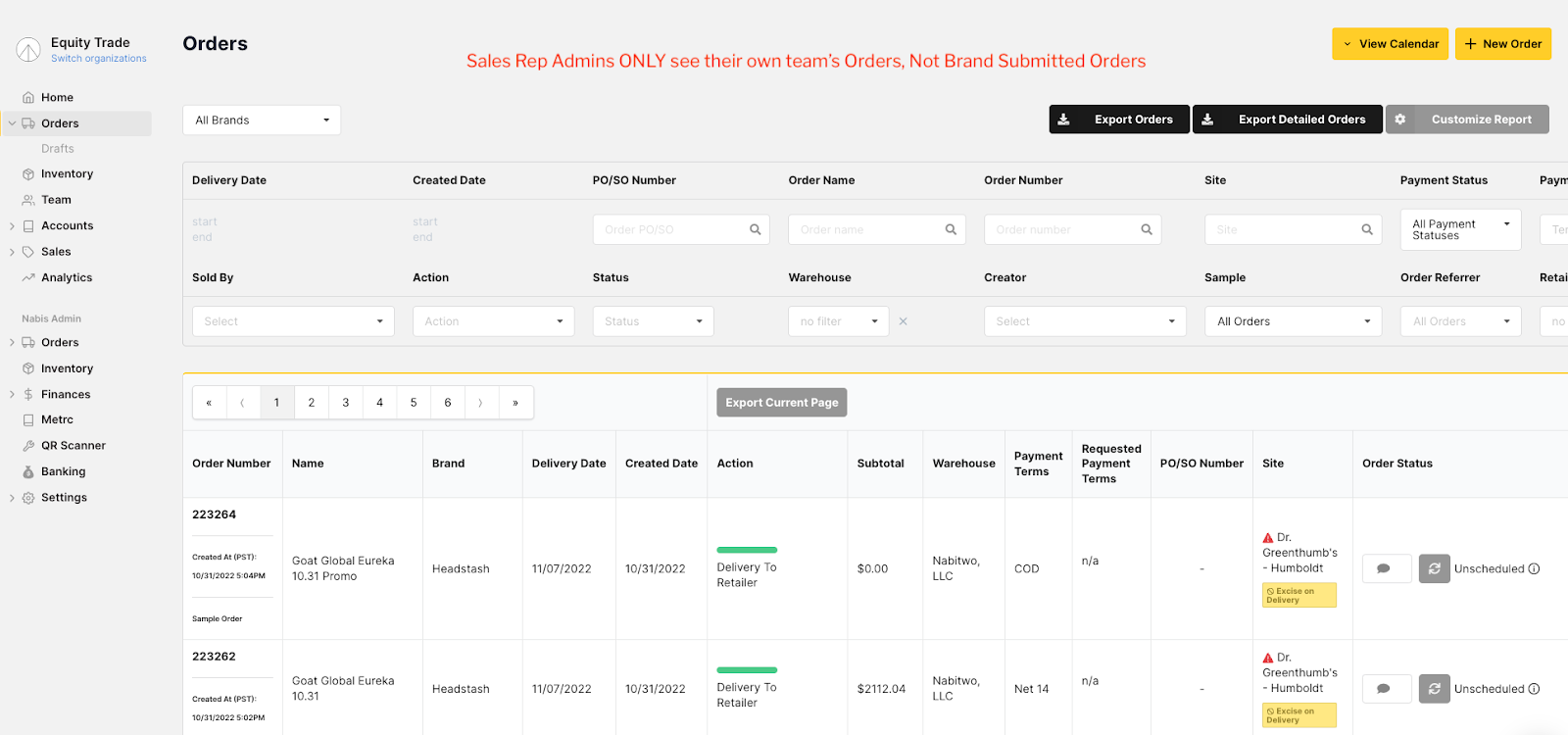
Task: Go to page 3 of the orders
Action: [x=345, y=403]
